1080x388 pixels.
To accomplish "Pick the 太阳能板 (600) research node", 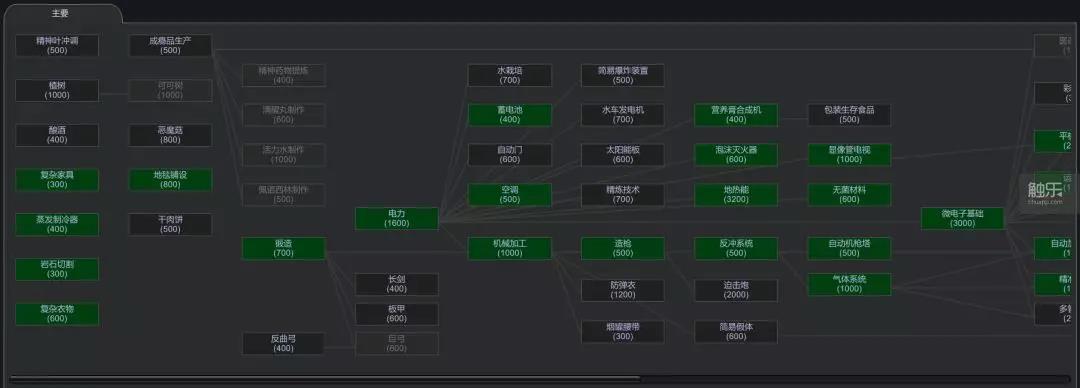I will coord(623,154).
